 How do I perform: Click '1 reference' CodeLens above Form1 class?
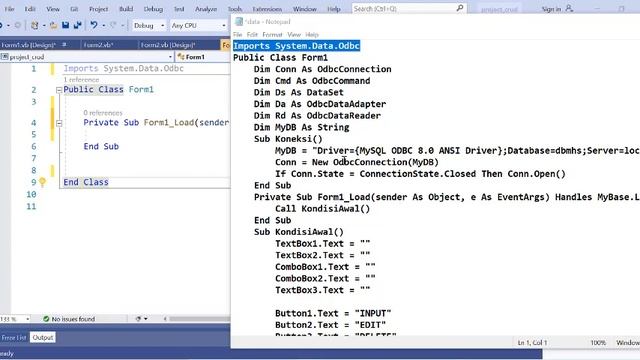[81, 80]
